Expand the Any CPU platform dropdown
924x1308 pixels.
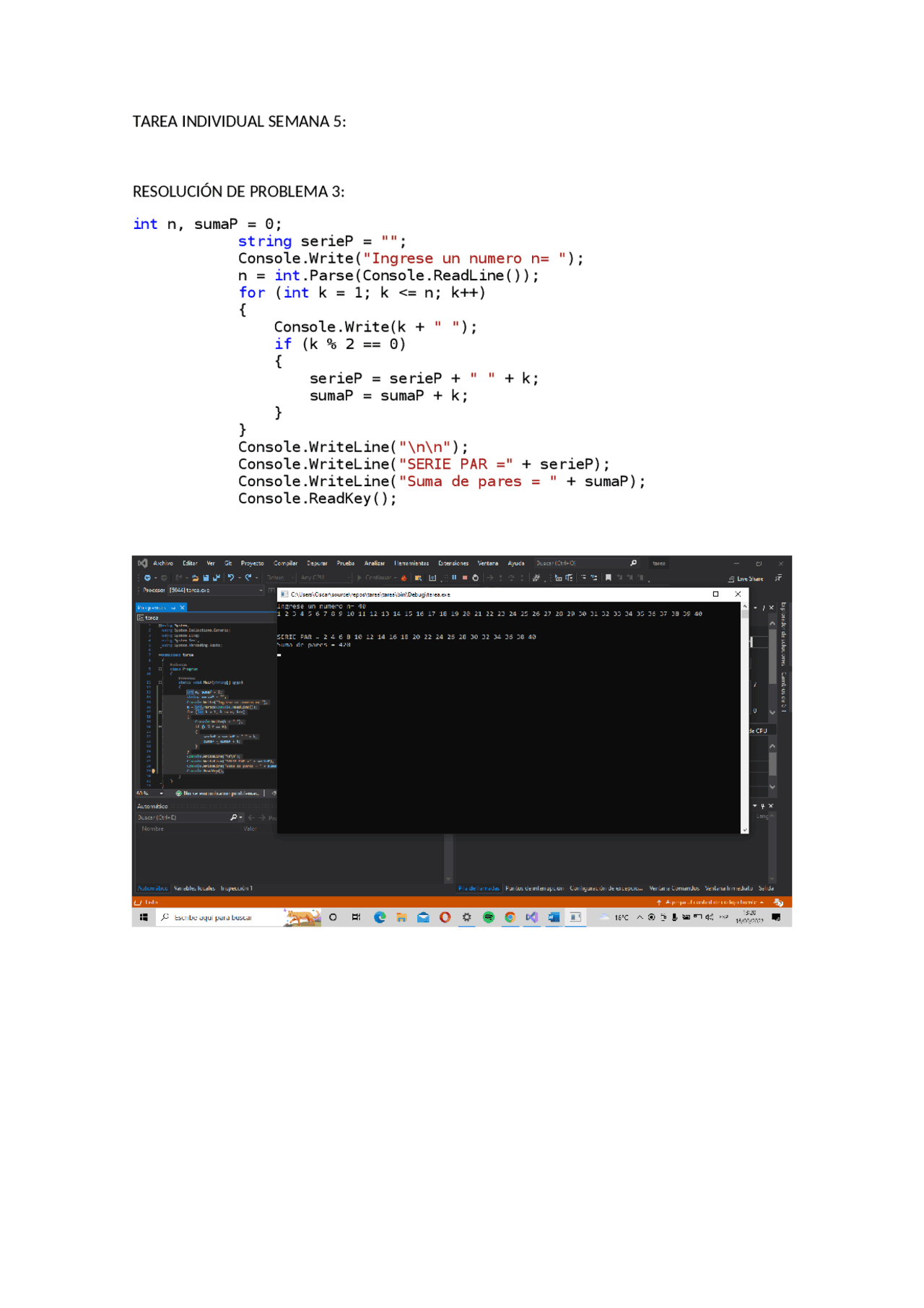[x=325, y=578]
